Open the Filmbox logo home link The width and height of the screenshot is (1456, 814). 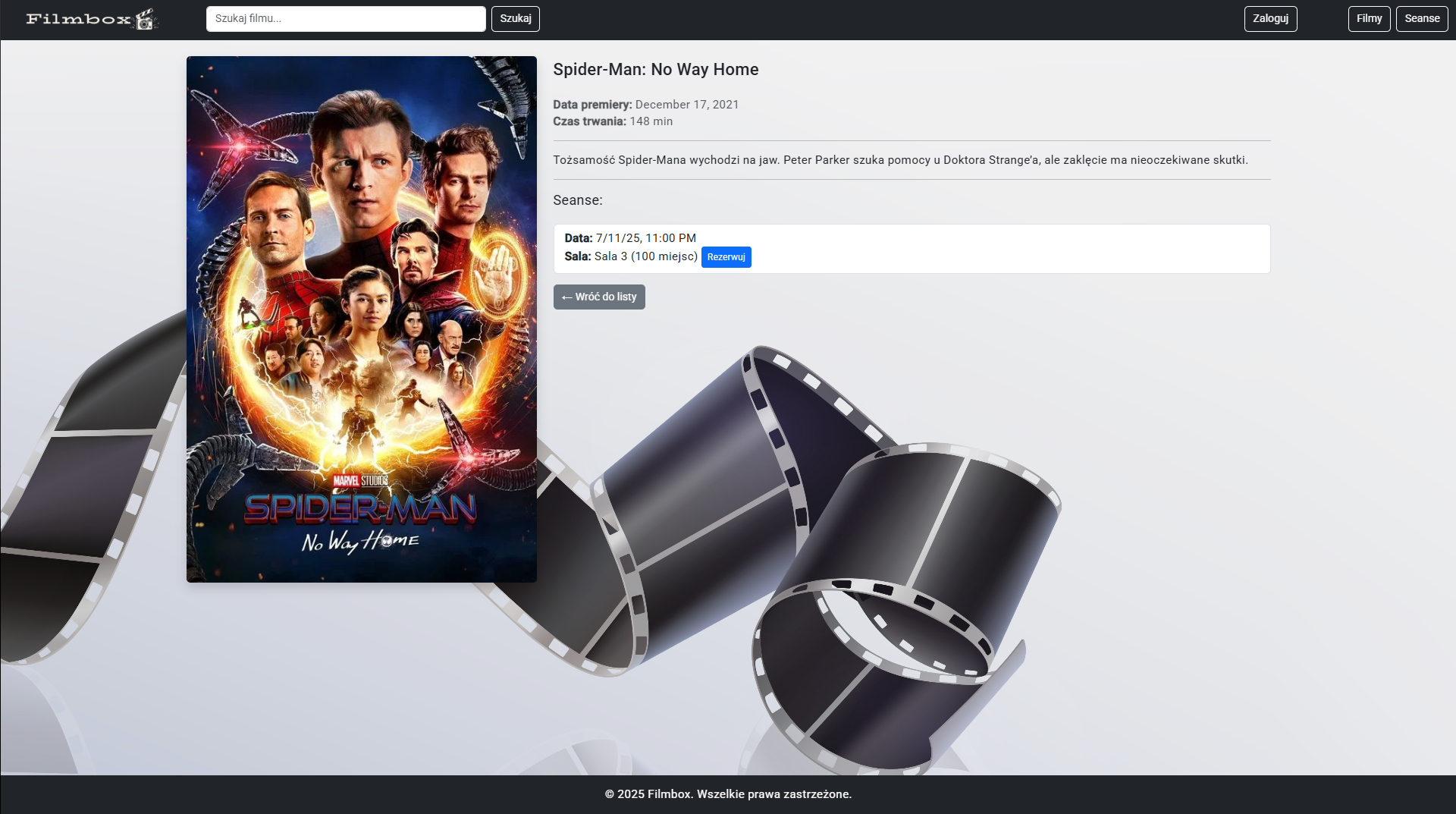93,19
